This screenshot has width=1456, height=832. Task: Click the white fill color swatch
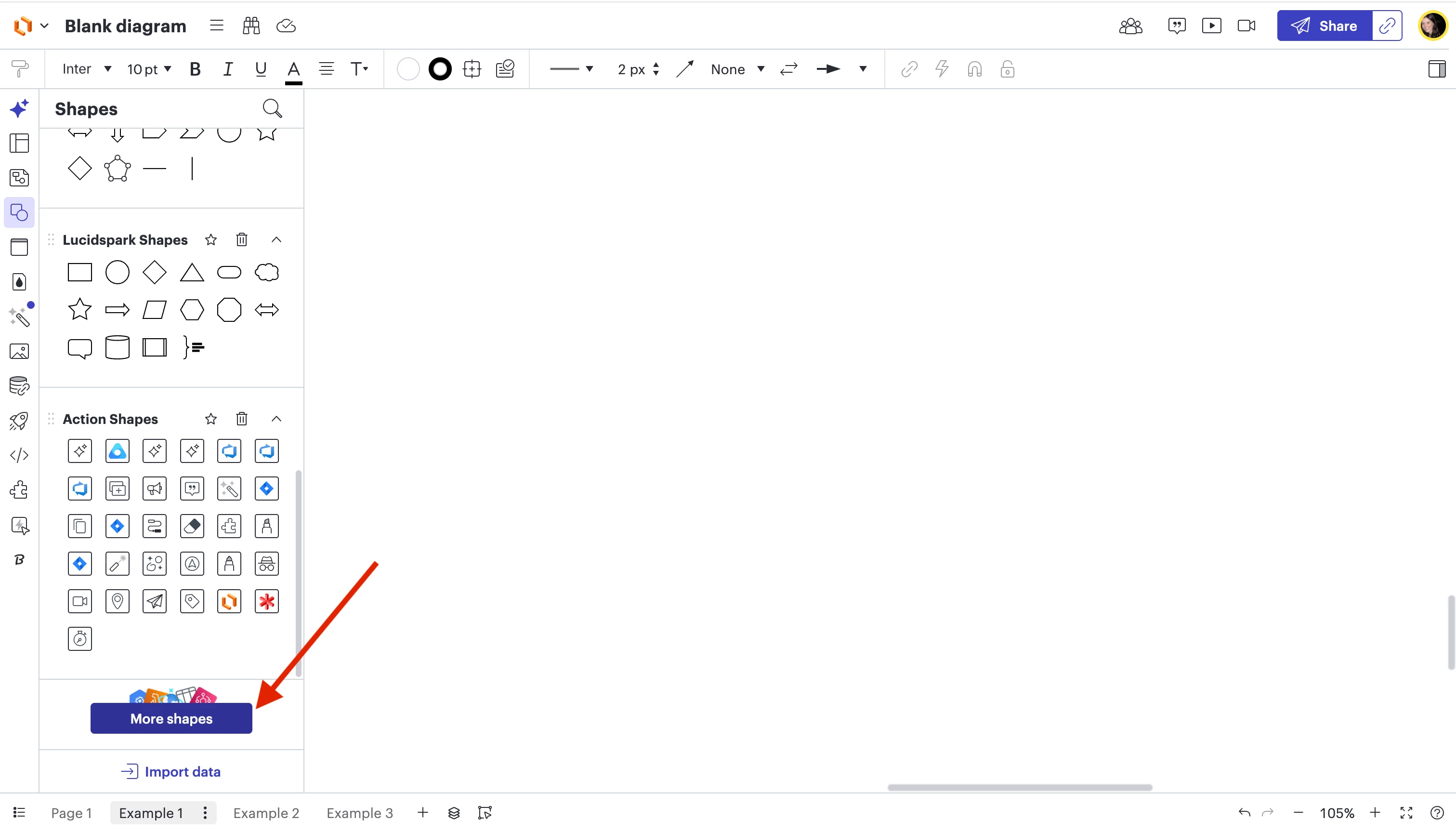click(408, 69)
